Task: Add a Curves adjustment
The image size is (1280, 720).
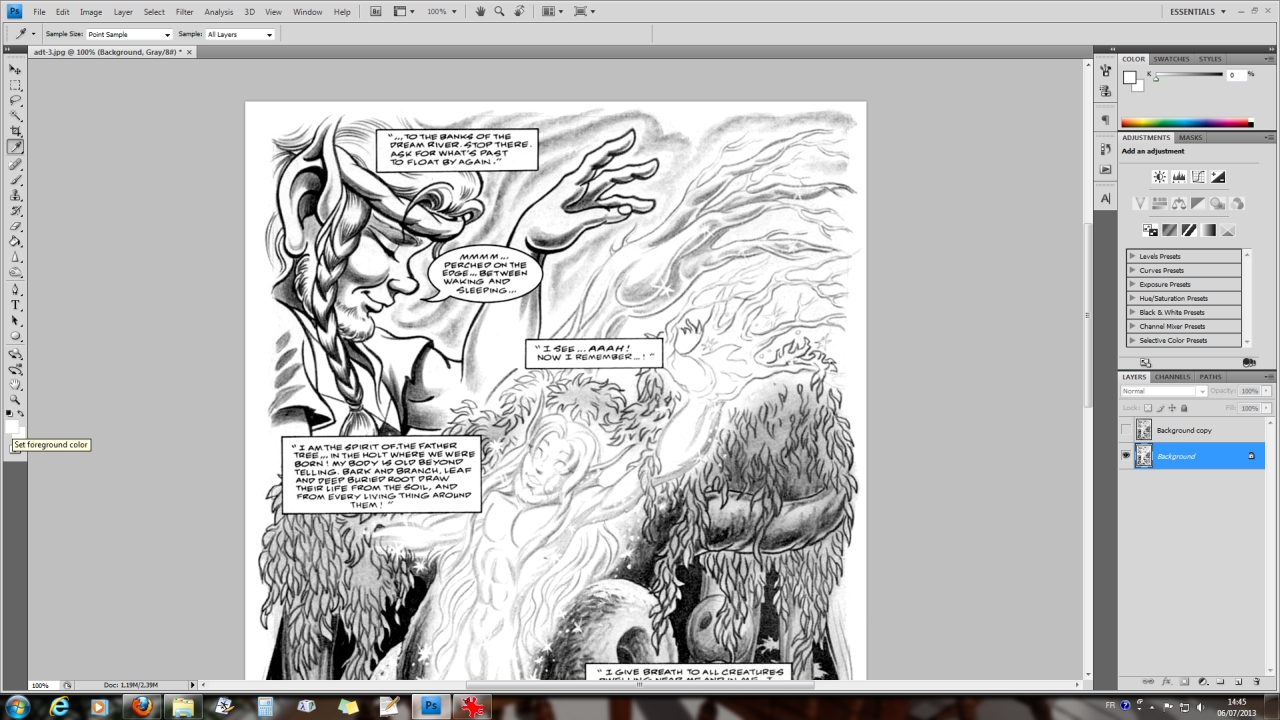Action: point(1198,177)
